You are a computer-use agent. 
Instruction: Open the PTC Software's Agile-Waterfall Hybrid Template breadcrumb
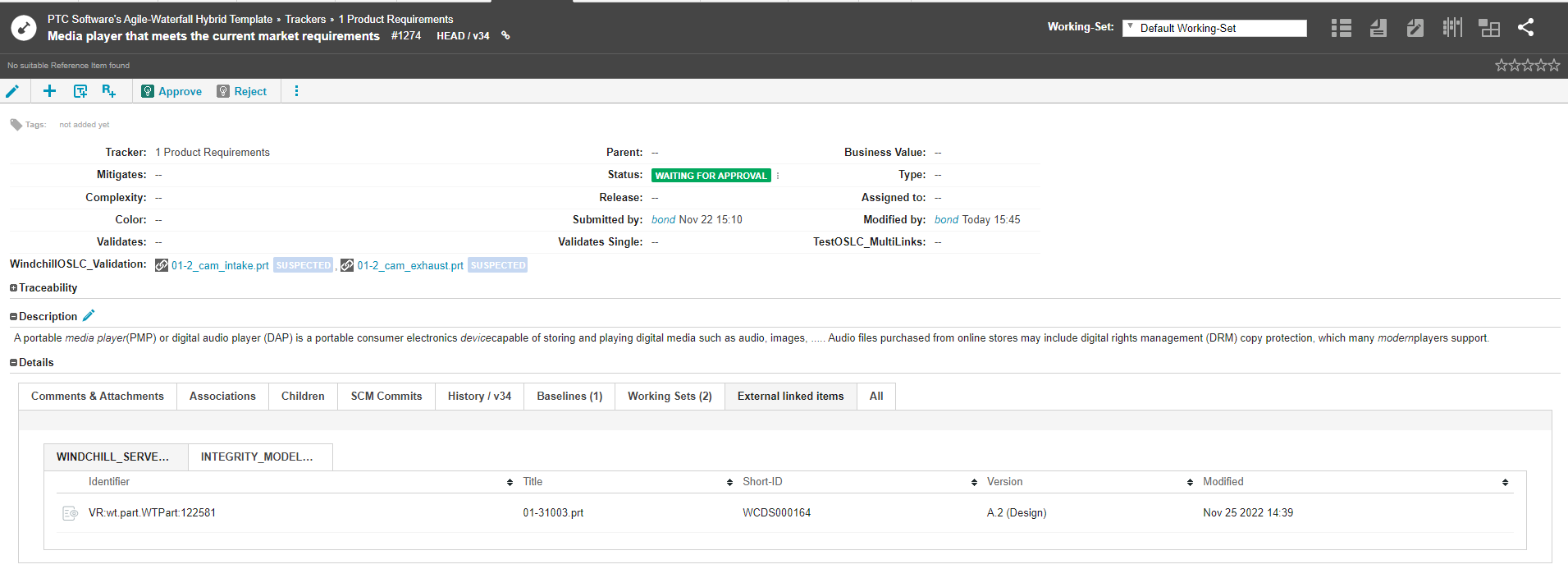(160, 19)
